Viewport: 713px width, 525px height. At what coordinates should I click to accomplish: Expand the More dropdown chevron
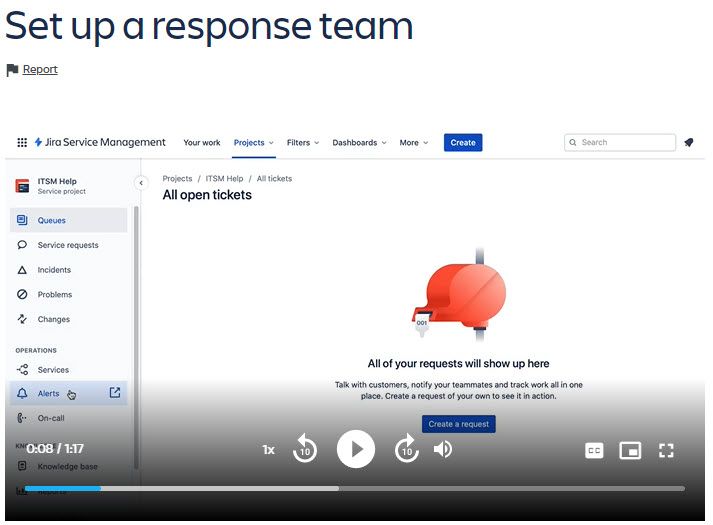point(426,143)
